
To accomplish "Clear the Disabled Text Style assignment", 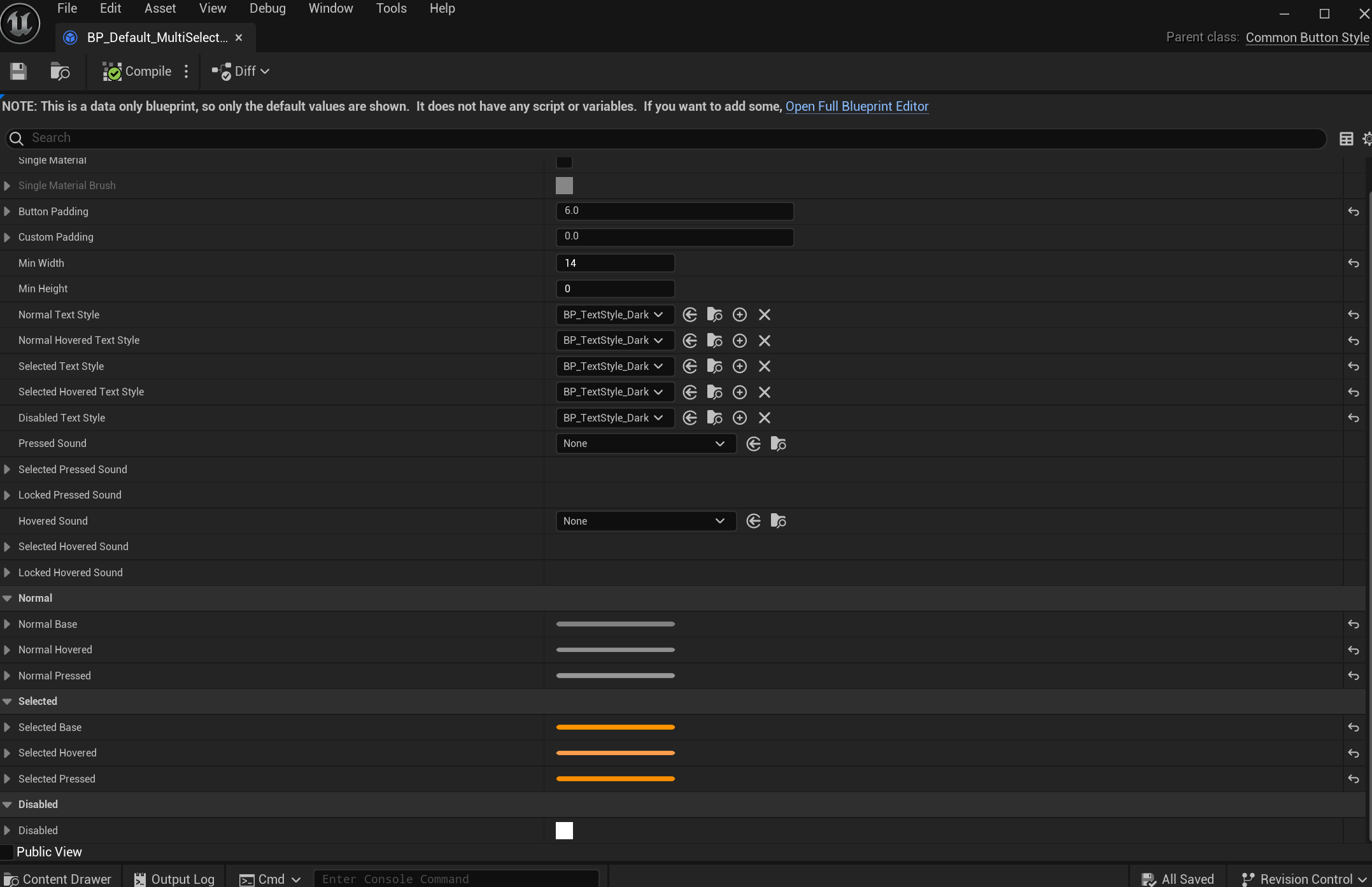I will click(x=764, y=418).
